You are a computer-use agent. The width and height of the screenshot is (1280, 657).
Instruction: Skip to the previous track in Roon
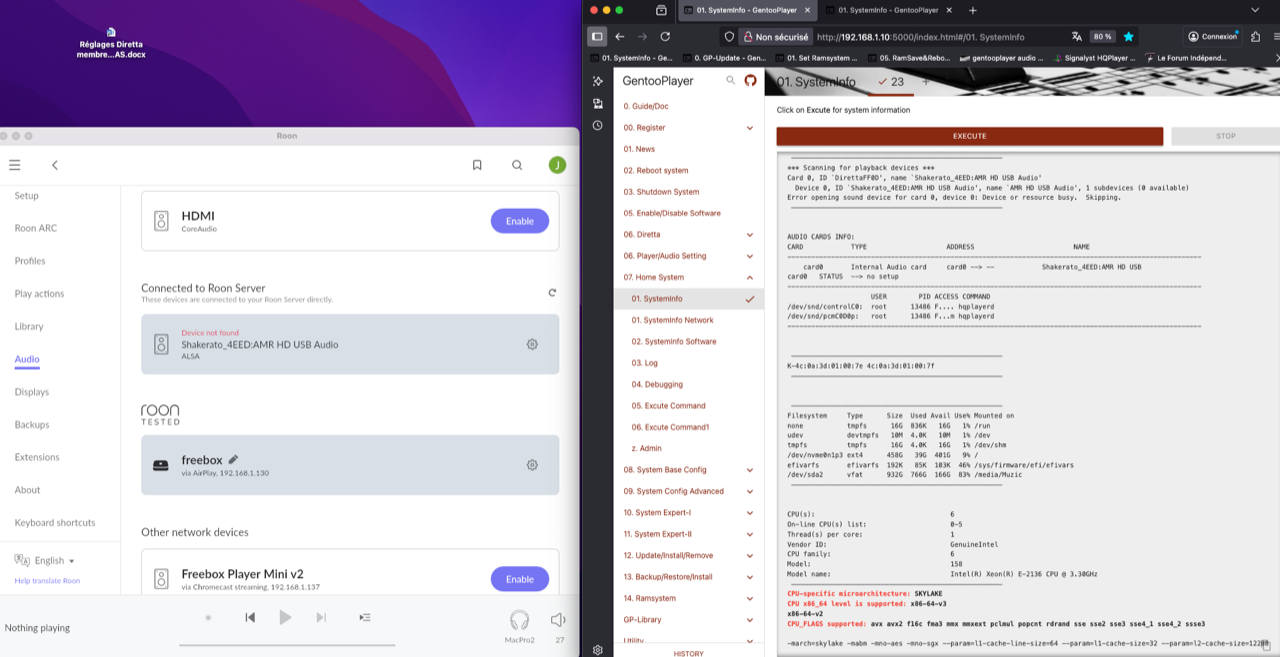point(250,618)
